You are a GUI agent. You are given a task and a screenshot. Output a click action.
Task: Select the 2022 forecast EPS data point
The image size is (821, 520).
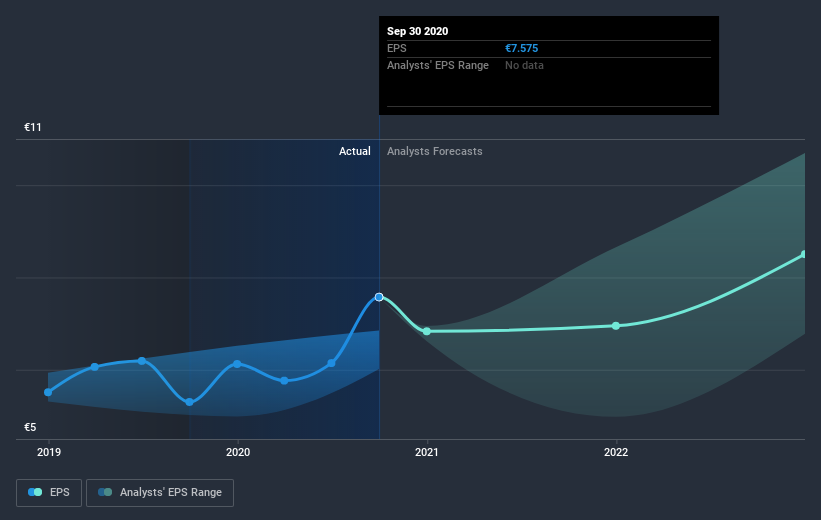pyautogui.click(x=616, y=326)
